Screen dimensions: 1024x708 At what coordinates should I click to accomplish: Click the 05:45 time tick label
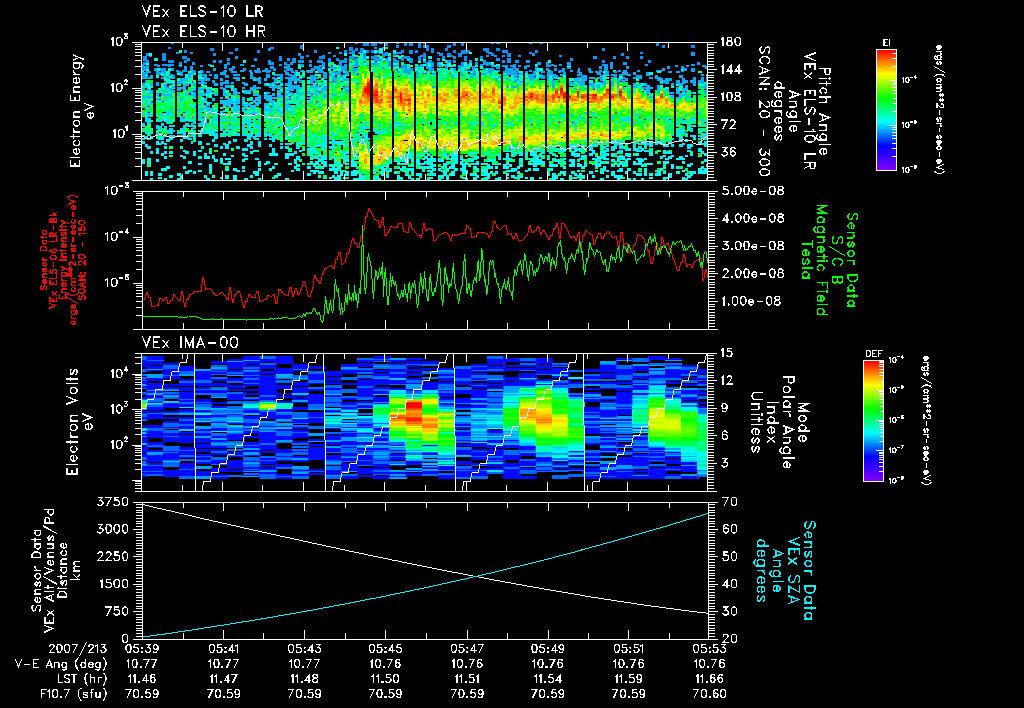[385, 649]
